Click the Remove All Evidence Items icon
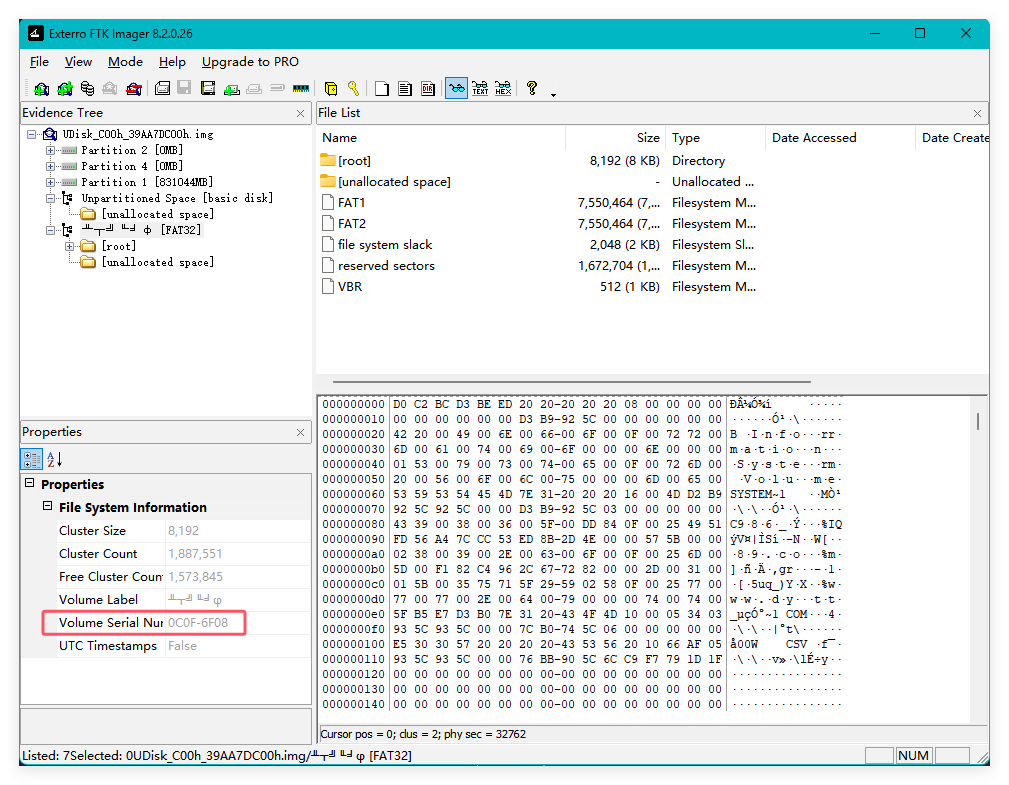Viewport: 1009px width, 785px height. (134, 89)
